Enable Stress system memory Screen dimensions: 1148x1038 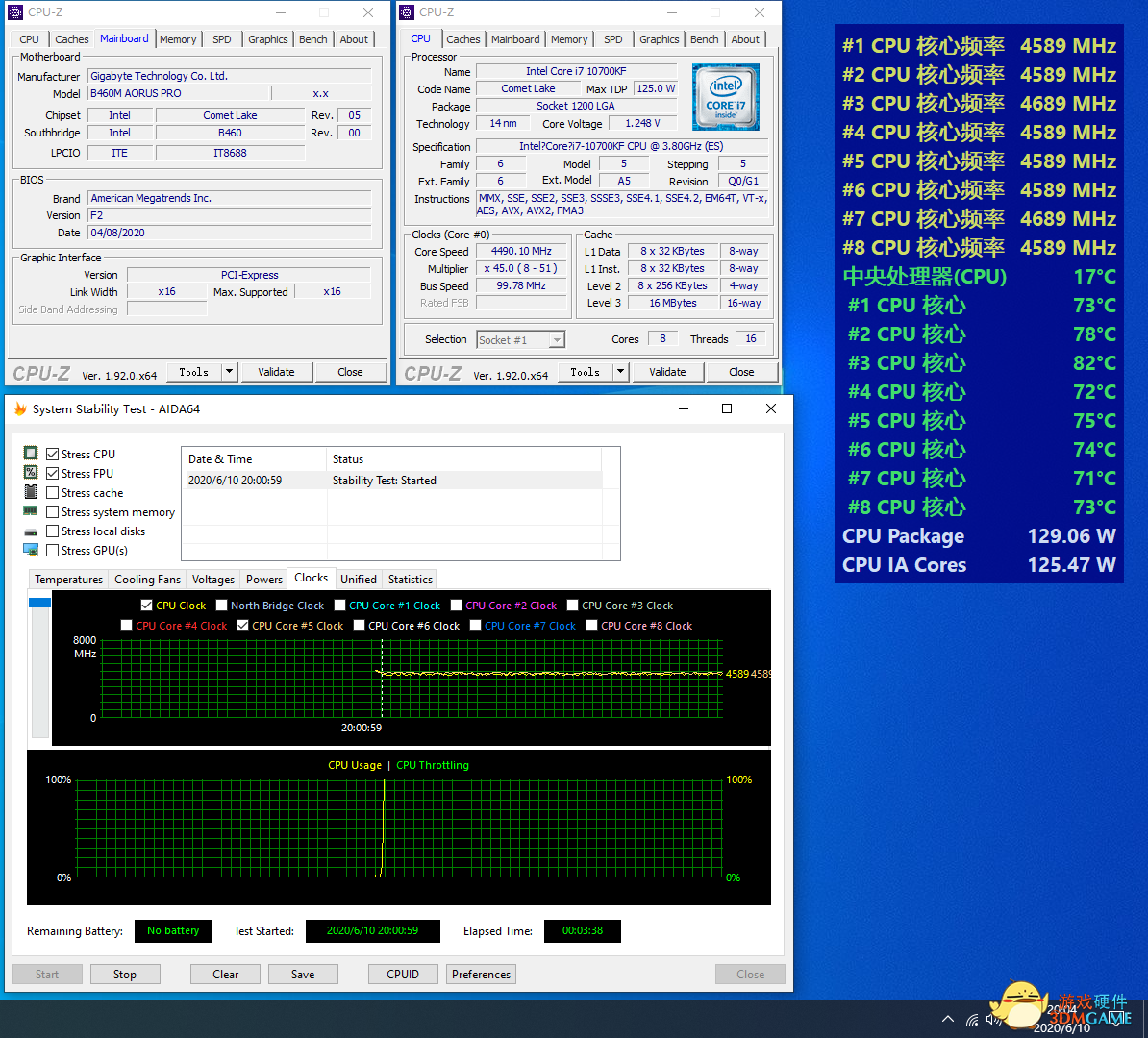52,511
